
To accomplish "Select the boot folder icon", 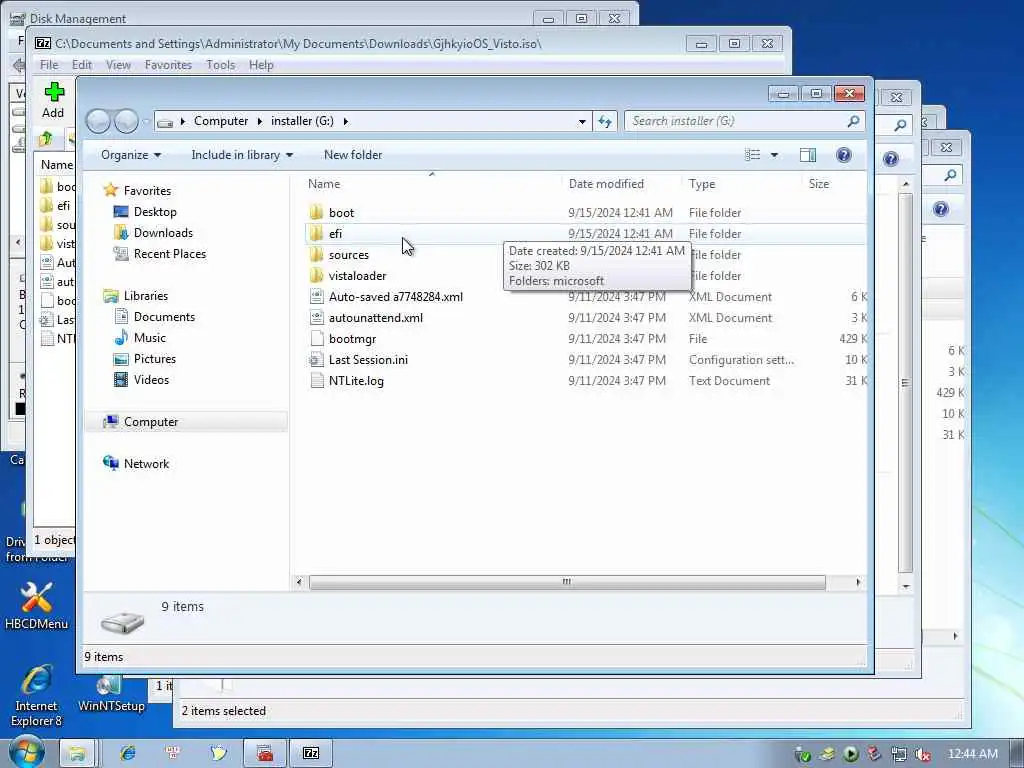I will point(317,212).
